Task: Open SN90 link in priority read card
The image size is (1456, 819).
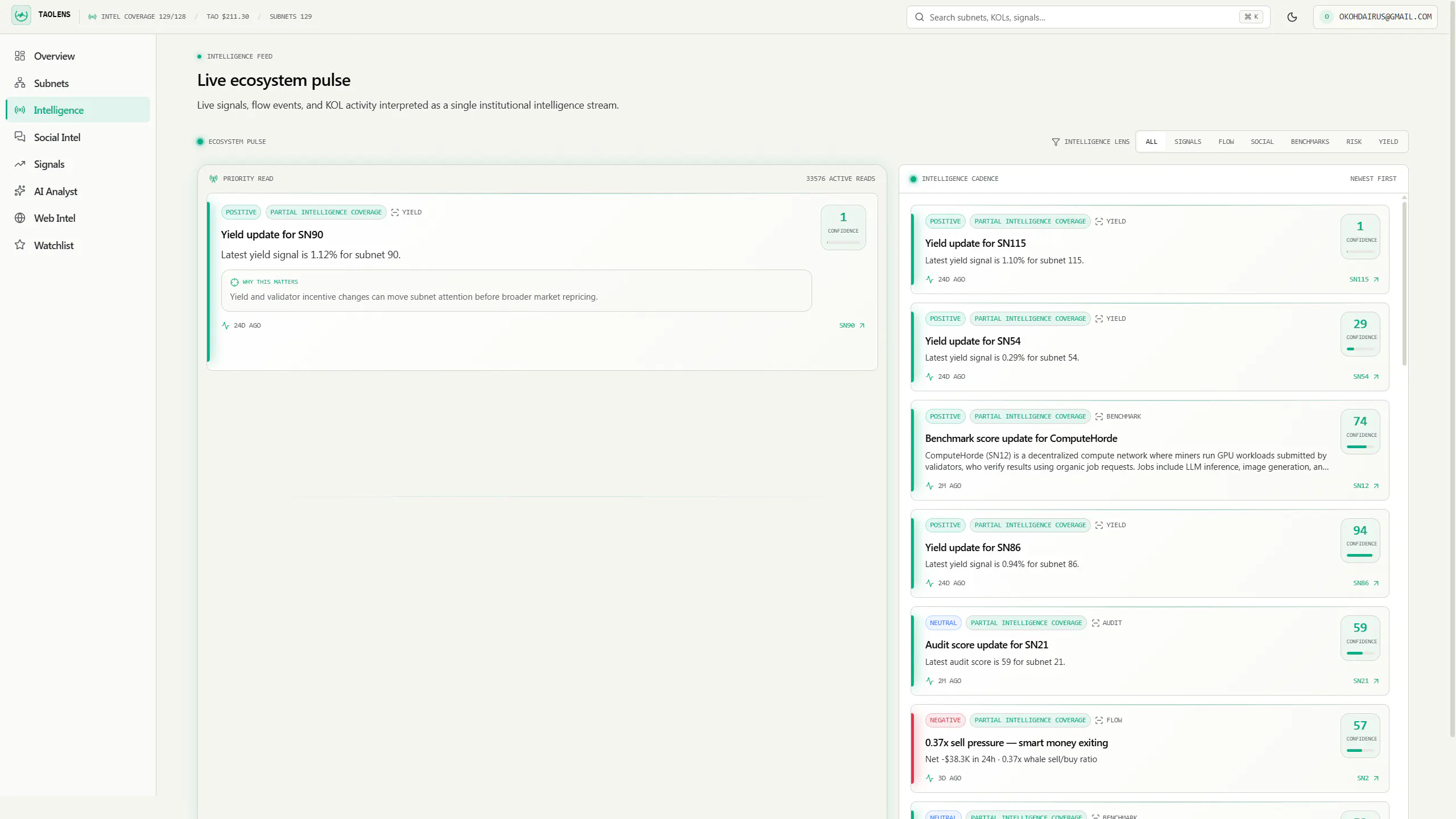Action: (851, 325)
